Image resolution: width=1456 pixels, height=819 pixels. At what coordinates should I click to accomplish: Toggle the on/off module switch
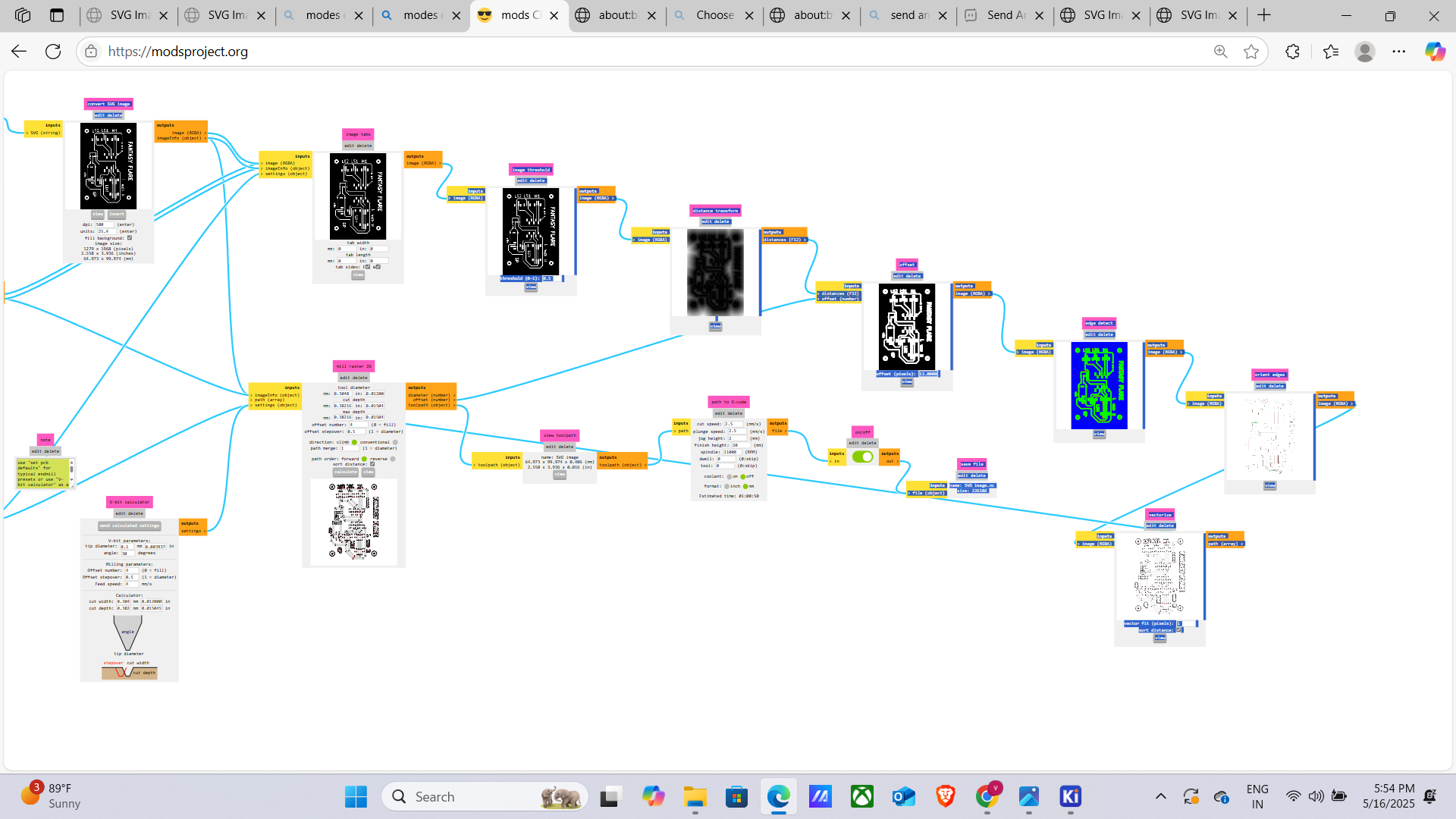tap(862, 457)
